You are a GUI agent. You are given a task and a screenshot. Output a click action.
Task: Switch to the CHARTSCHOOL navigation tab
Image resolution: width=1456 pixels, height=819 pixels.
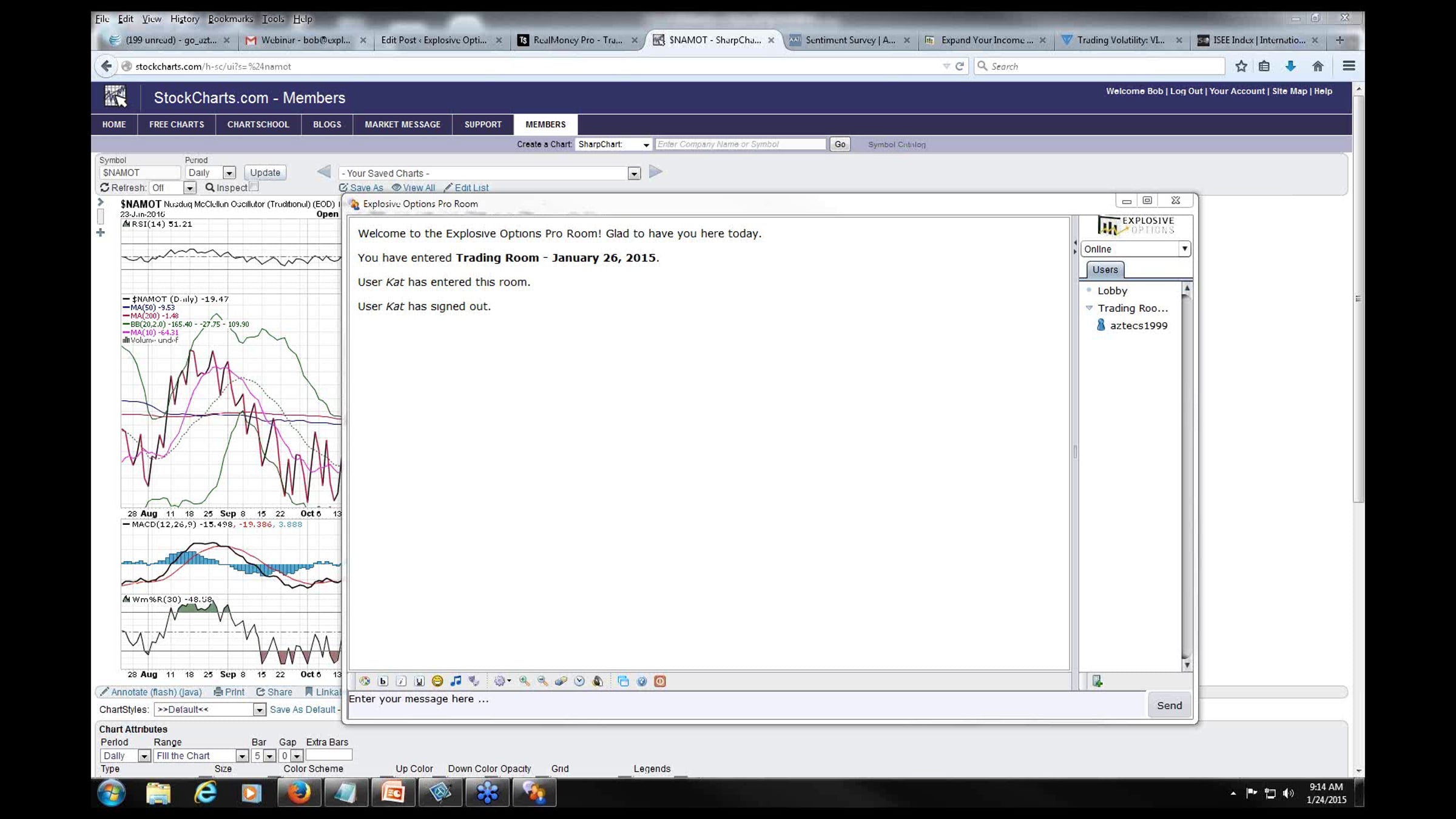[258, 124]
